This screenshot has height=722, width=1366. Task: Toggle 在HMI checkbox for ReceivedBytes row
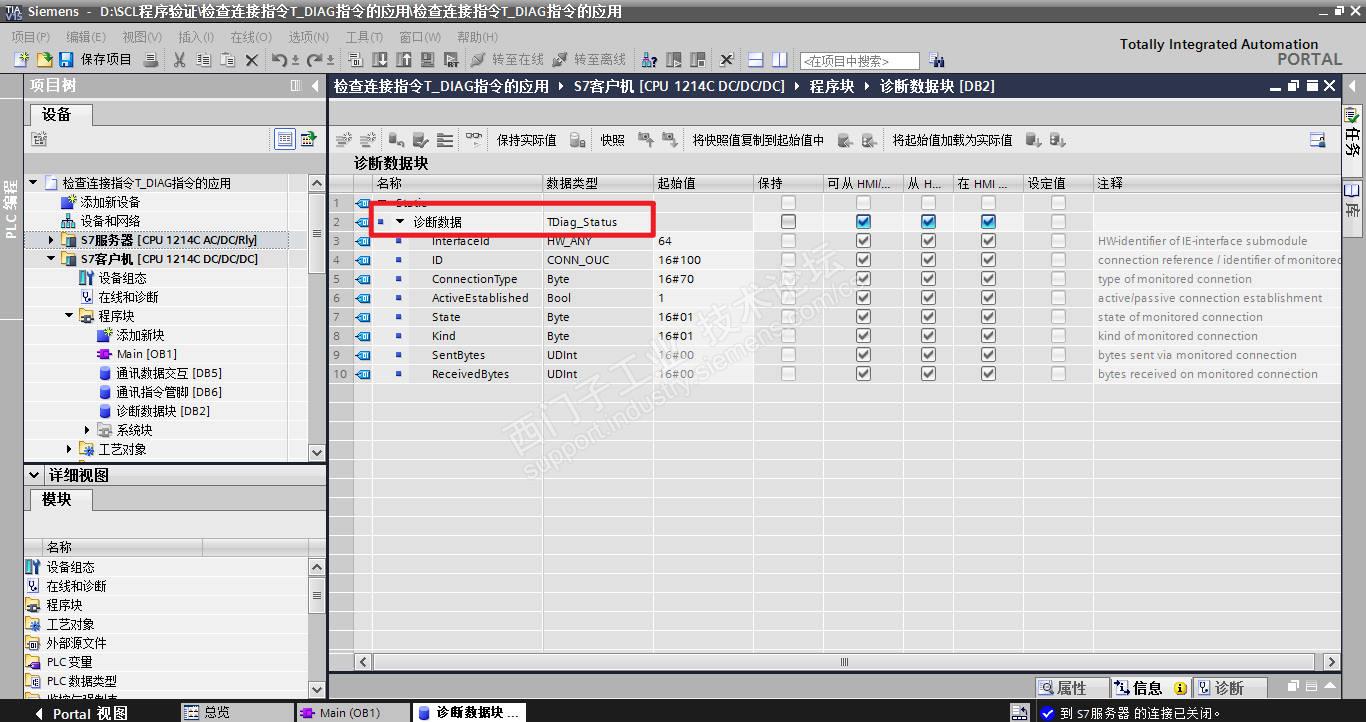pyautogui.click(x=988, y=374)
